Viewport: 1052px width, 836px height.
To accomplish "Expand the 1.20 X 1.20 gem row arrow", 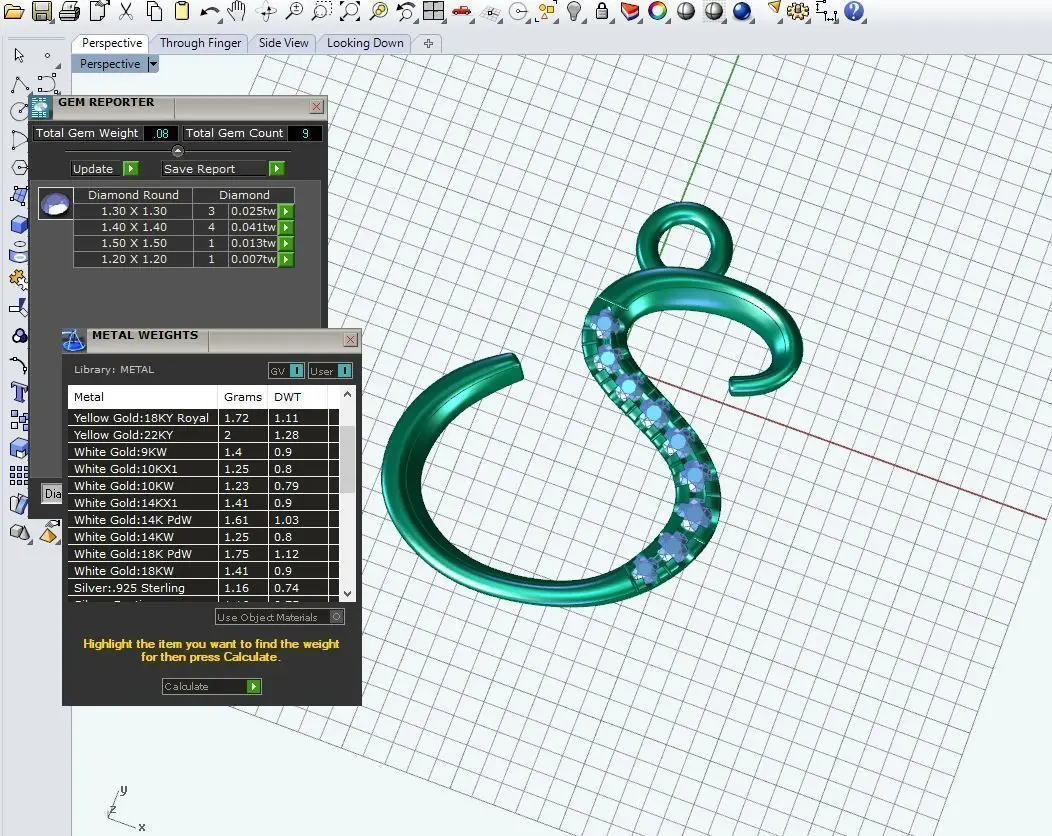I will point(286,260).
